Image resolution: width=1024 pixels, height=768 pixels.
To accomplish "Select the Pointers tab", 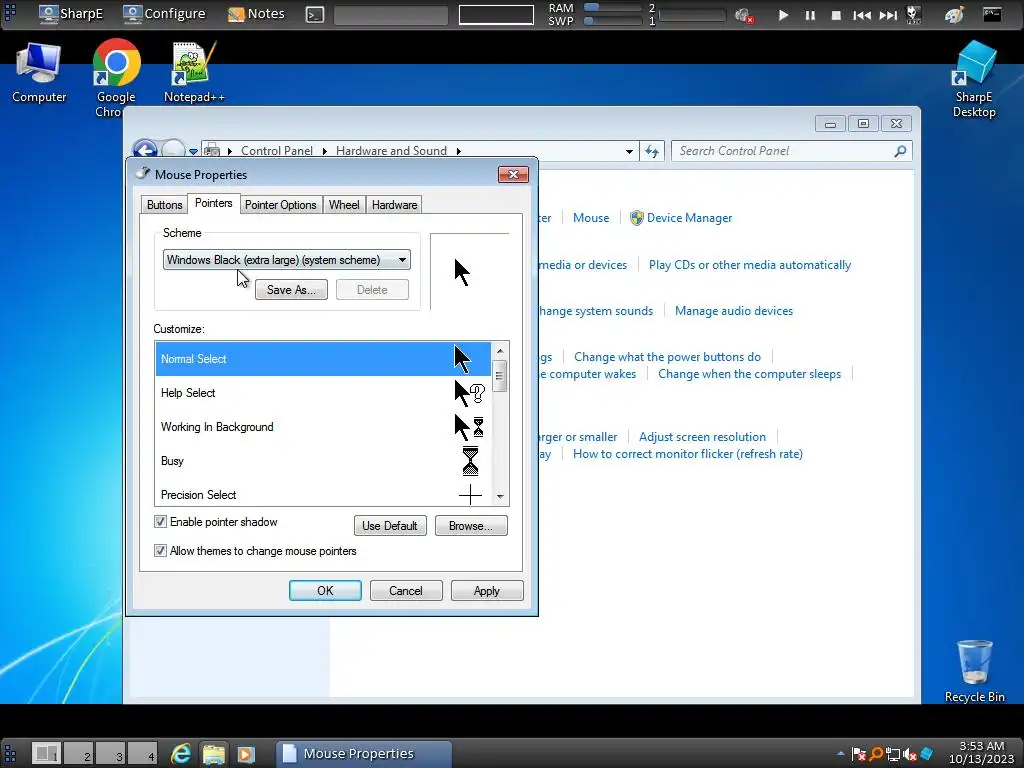I will (214, 203).
